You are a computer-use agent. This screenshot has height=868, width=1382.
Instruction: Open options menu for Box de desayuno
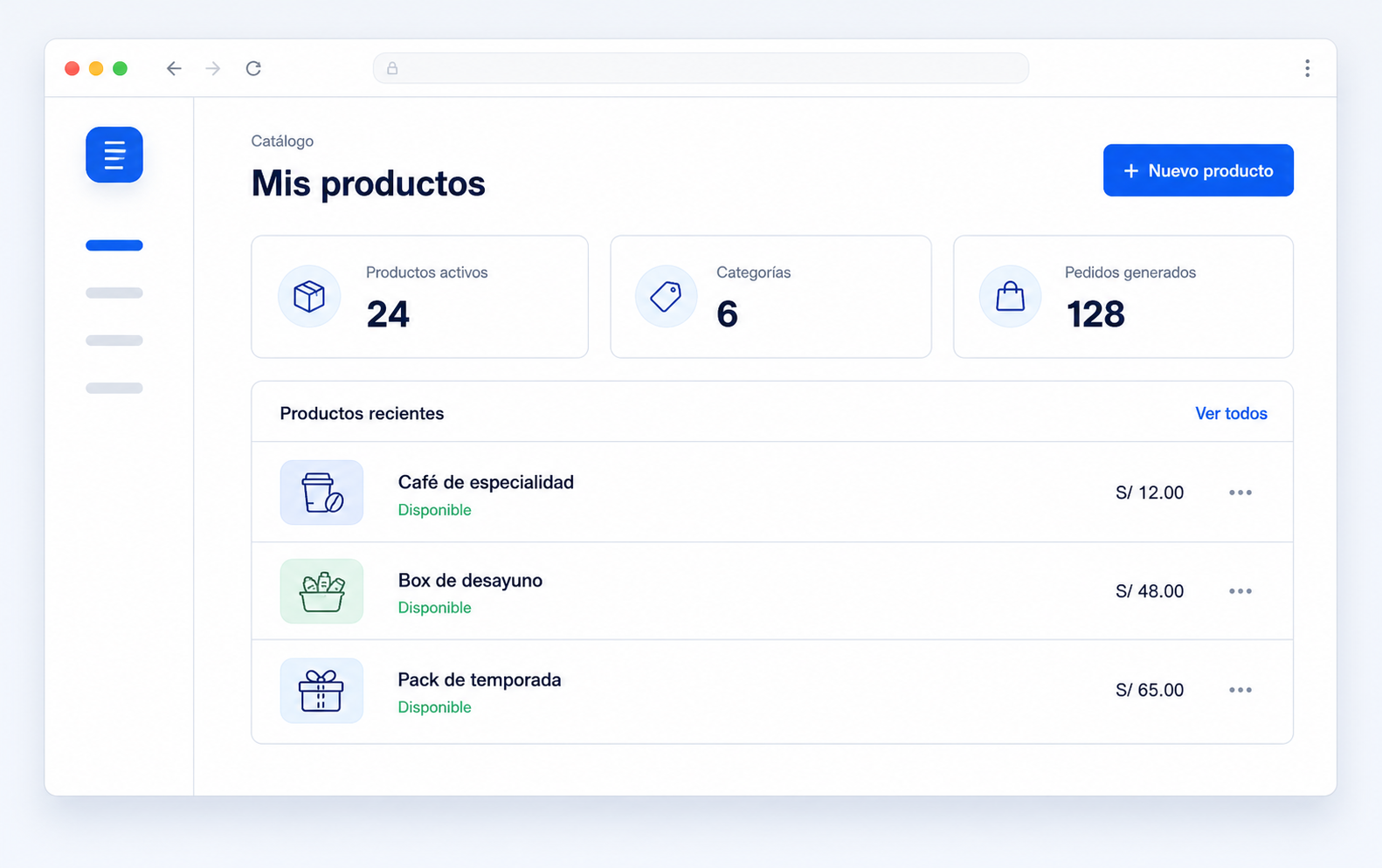coord(1240,591)
